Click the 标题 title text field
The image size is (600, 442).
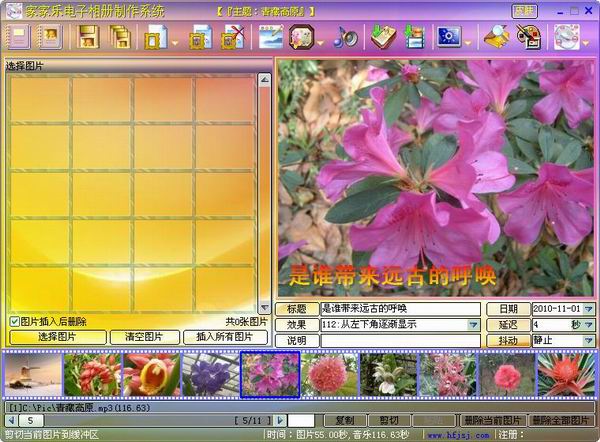click(400, 308)
